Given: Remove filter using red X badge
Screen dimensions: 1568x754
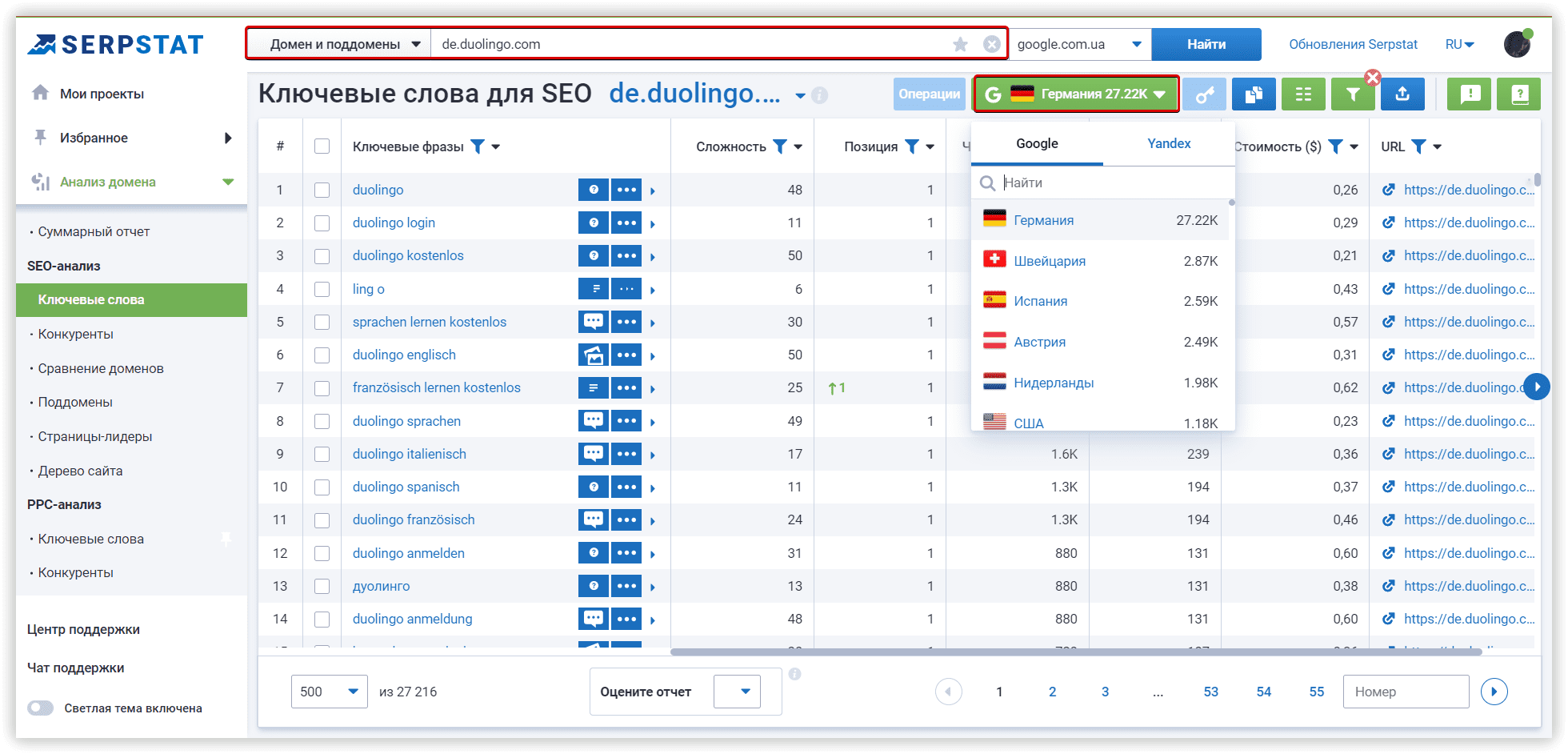Looking at the screenshot, I should [x=1373, y=78].
